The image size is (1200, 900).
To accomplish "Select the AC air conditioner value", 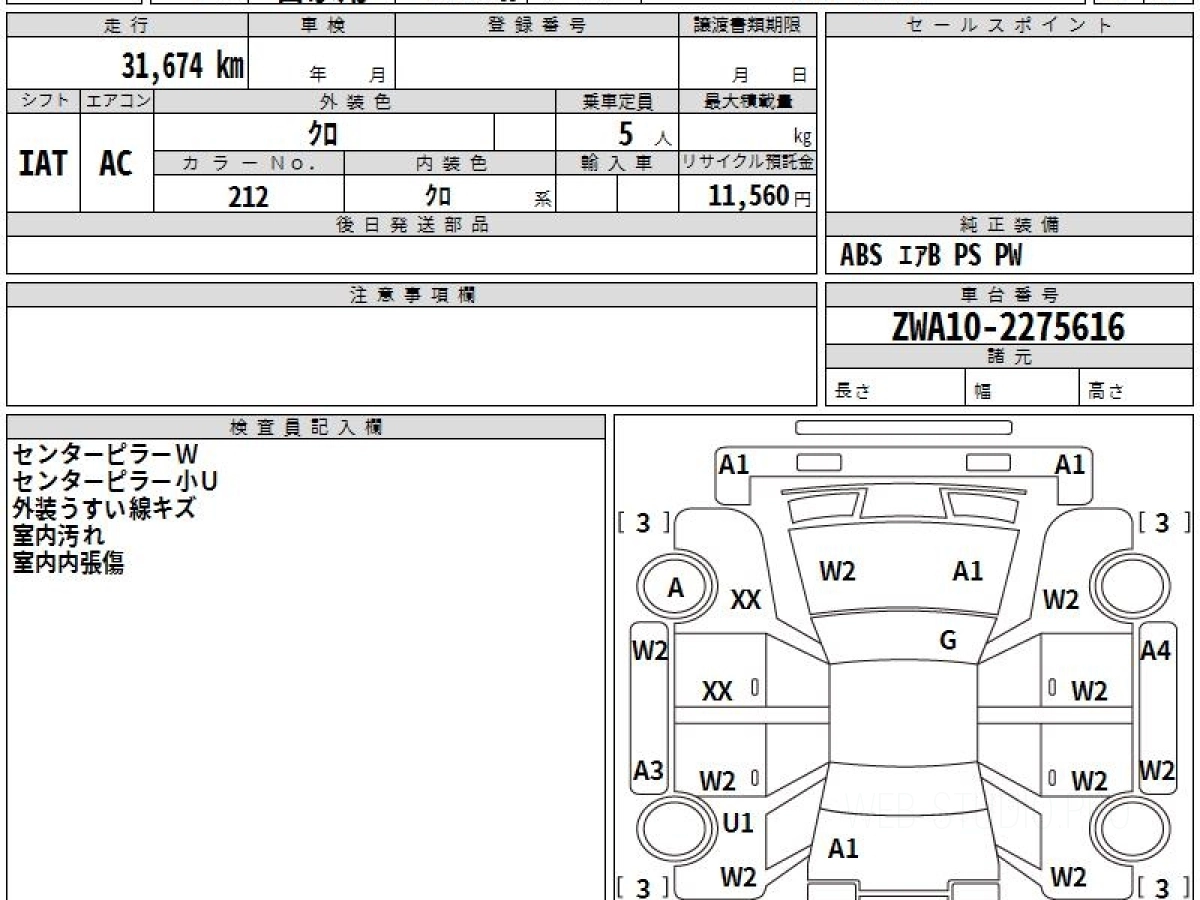I will pos(116,163).
